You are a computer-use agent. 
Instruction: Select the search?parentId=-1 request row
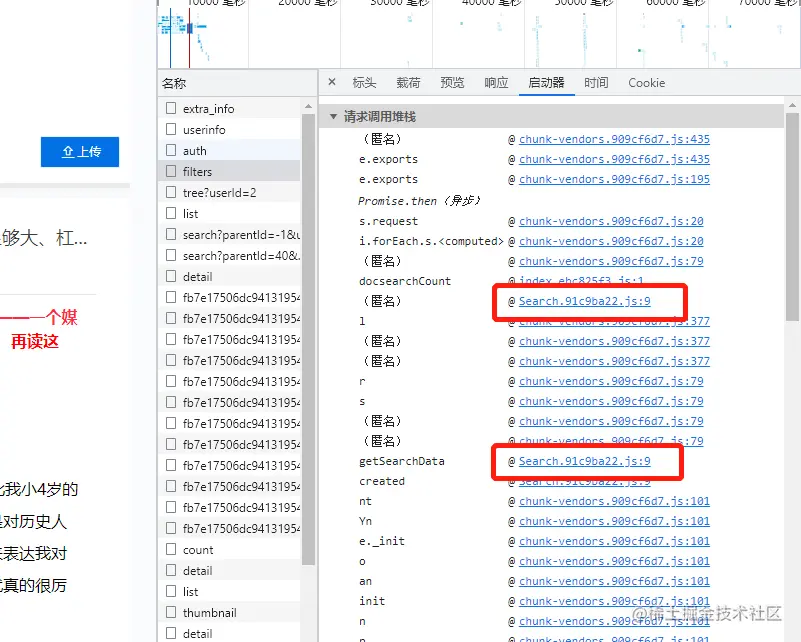[x=229, y=234]
